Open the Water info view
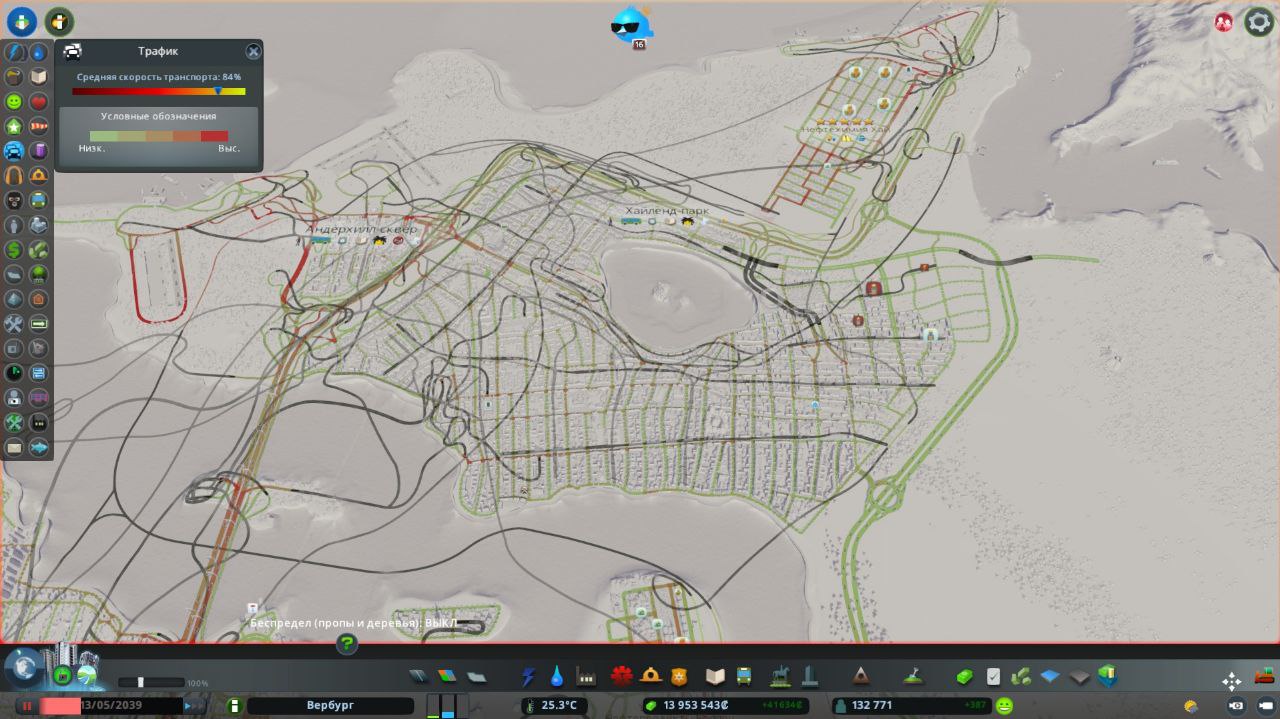The height and width of the screenshot is (719, 1280). (38, 52)
